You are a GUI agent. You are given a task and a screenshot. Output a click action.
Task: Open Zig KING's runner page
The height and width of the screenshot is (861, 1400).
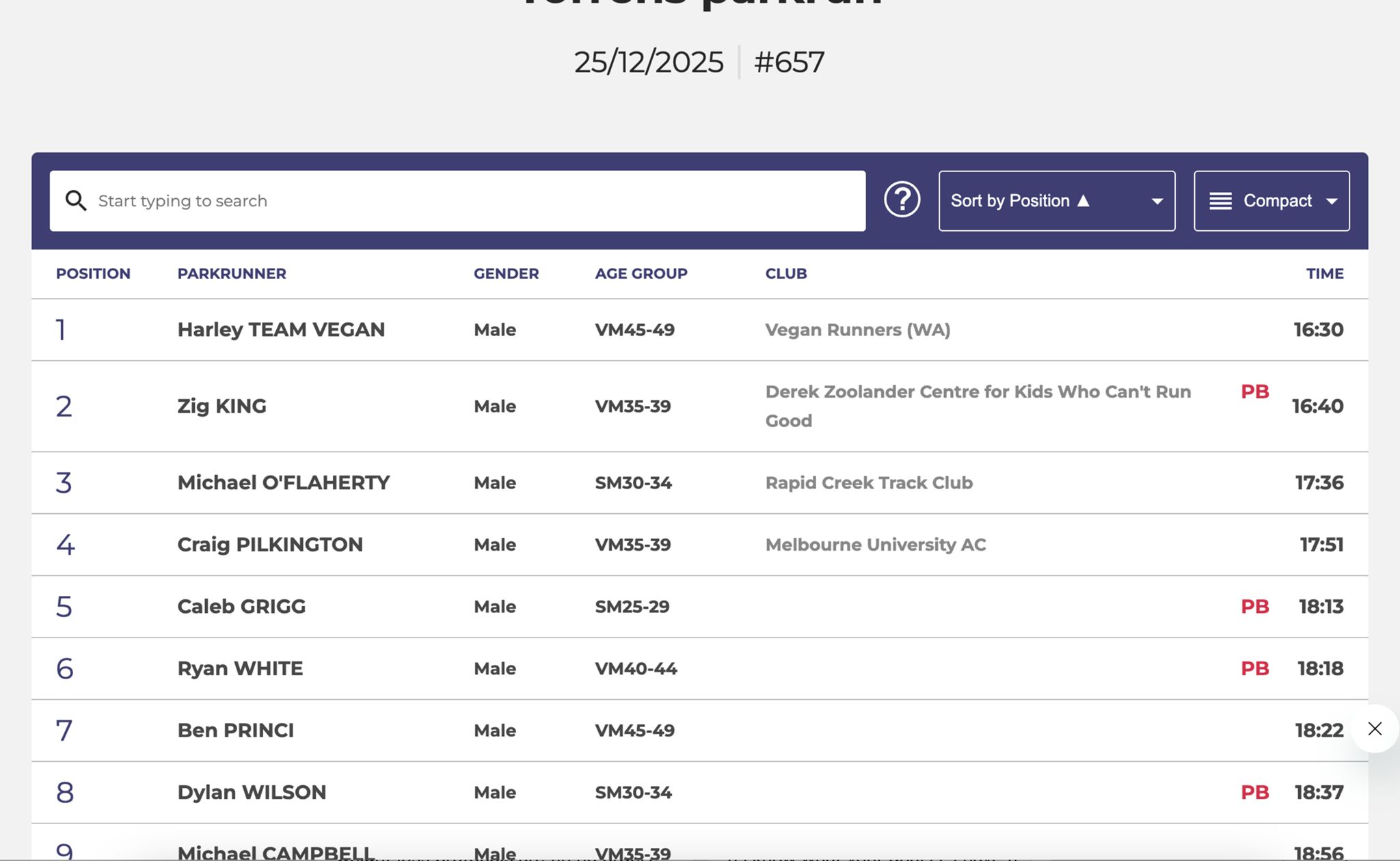221,406
